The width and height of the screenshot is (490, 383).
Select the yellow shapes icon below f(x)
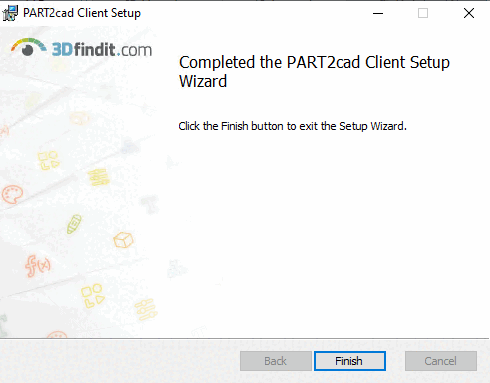click(92, 296)
